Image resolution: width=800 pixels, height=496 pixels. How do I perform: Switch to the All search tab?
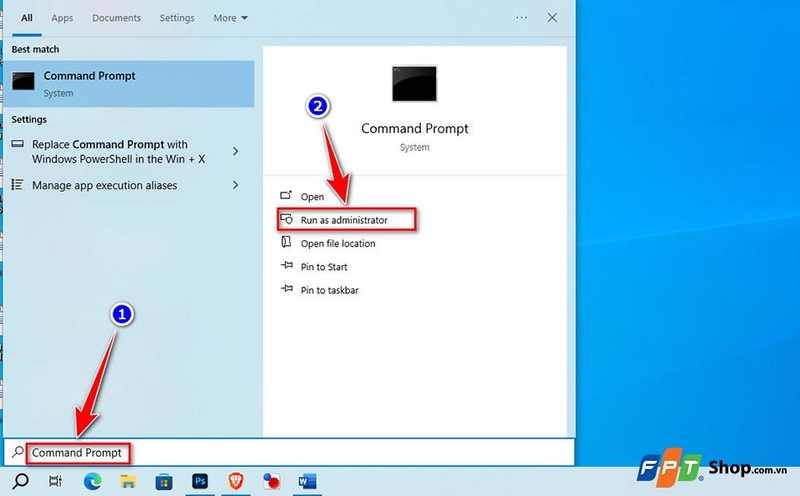(x=27, y=18)
